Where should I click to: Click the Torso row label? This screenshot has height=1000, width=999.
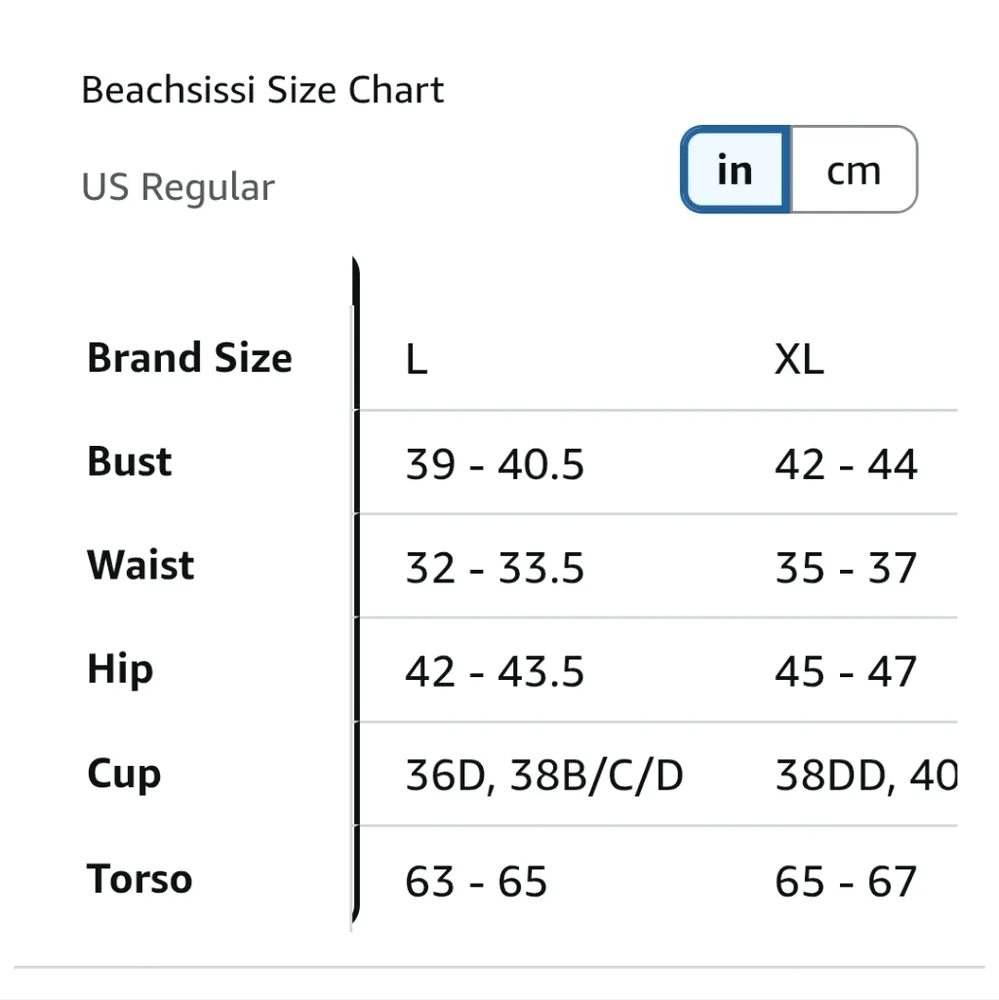tap(139, 879)
